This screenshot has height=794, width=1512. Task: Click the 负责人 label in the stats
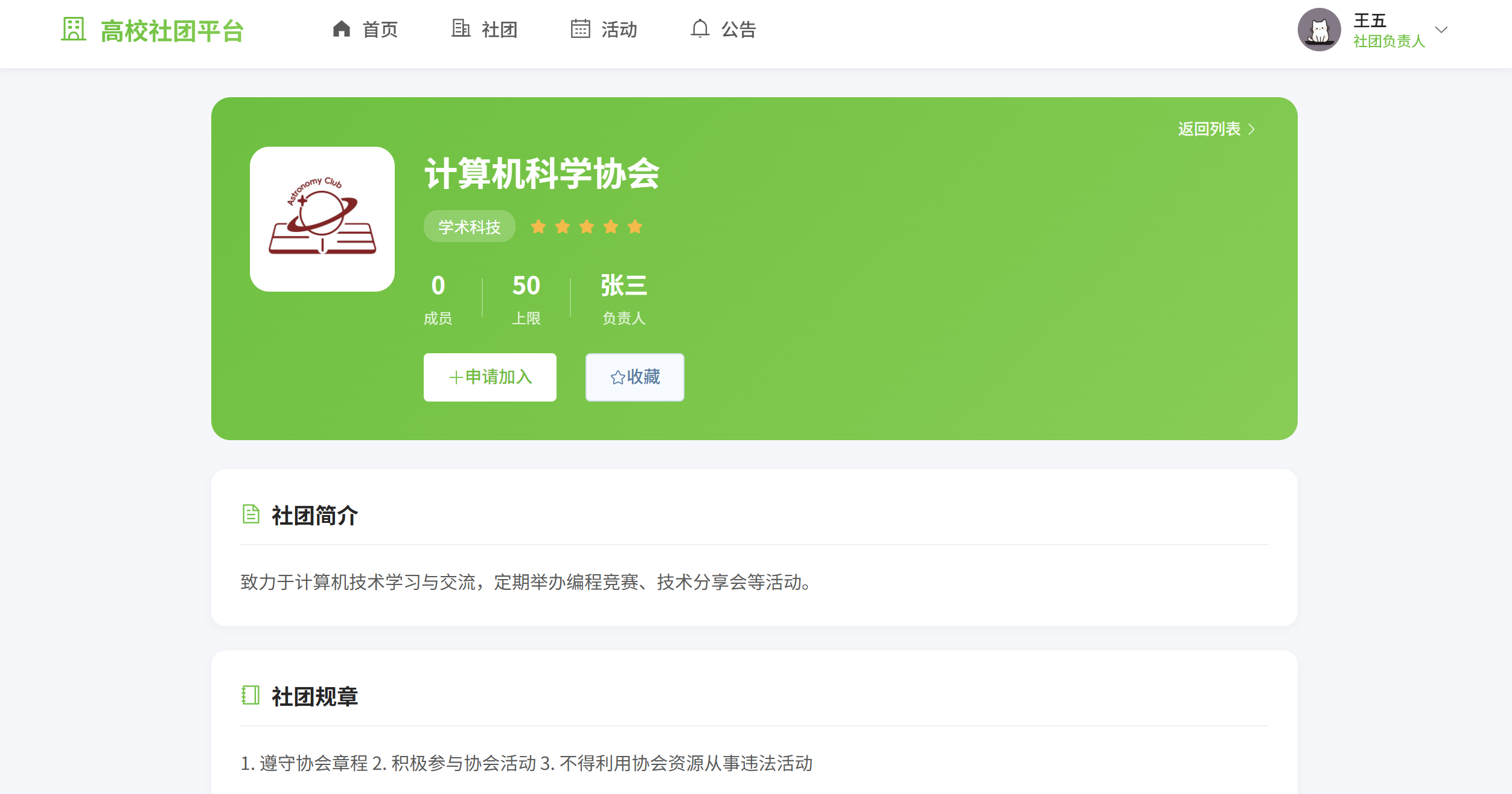(x=624, y=318)
